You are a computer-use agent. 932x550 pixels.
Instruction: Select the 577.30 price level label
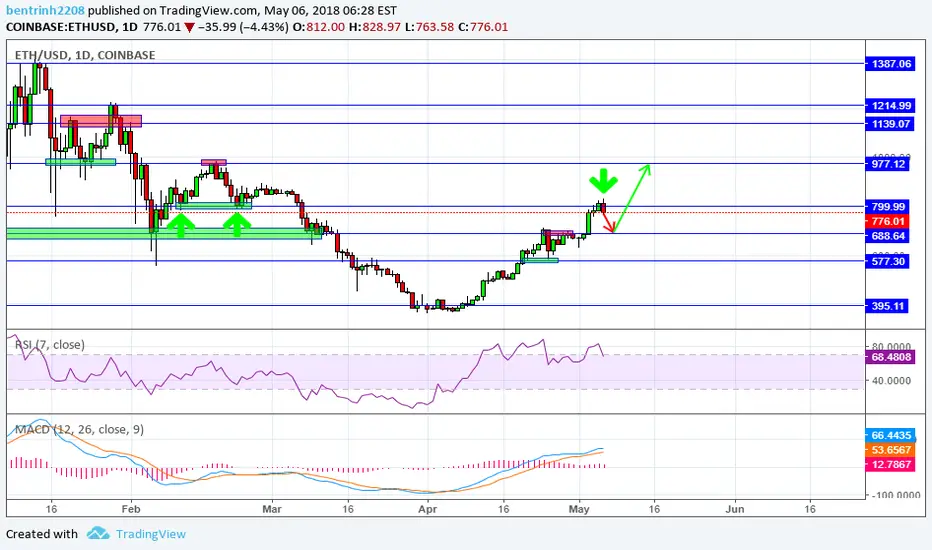[888, 261]
